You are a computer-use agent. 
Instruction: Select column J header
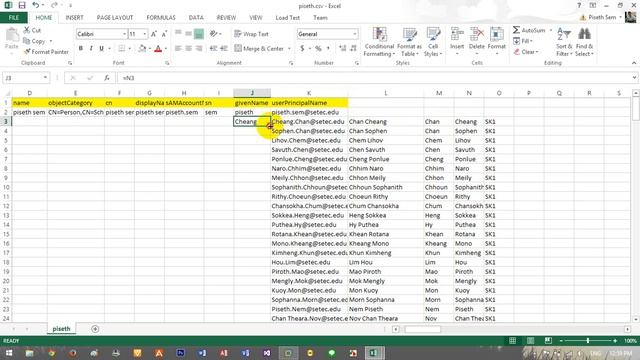[252, 93]
